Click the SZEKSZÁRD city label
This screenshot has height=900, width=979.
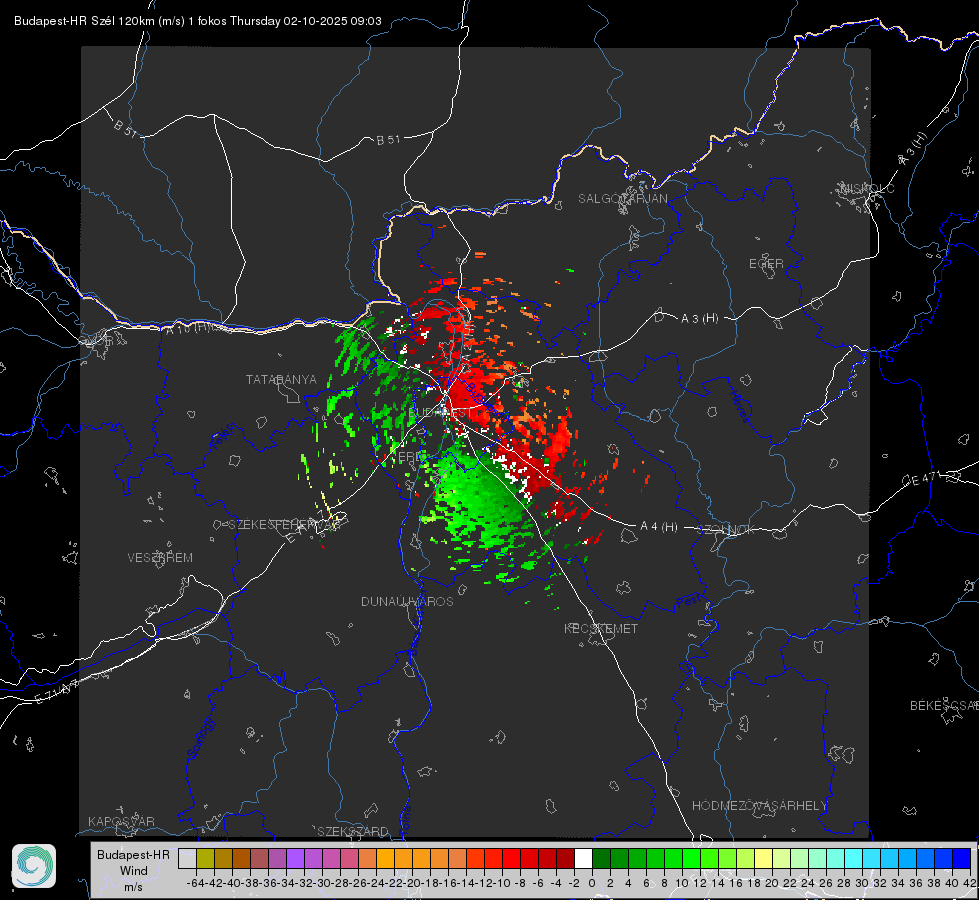point(353,831)
